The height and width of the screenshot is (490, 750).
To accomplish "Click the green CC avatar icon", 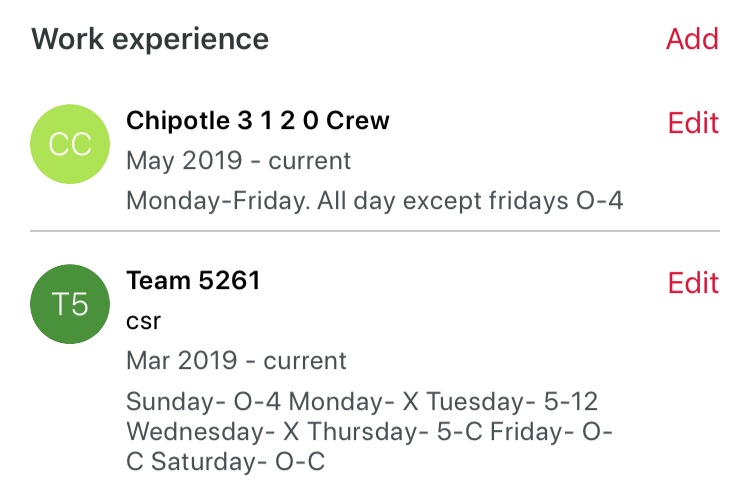I will pos(70,144).
